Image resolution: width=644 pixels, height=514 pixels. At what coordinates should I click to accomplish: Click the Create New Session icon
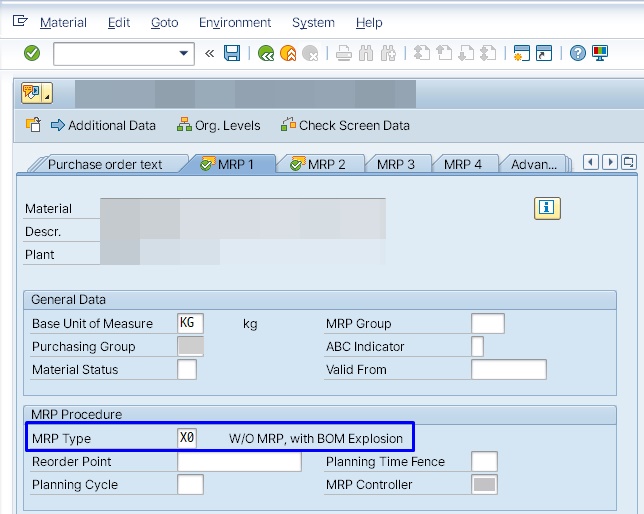[522, 53]
